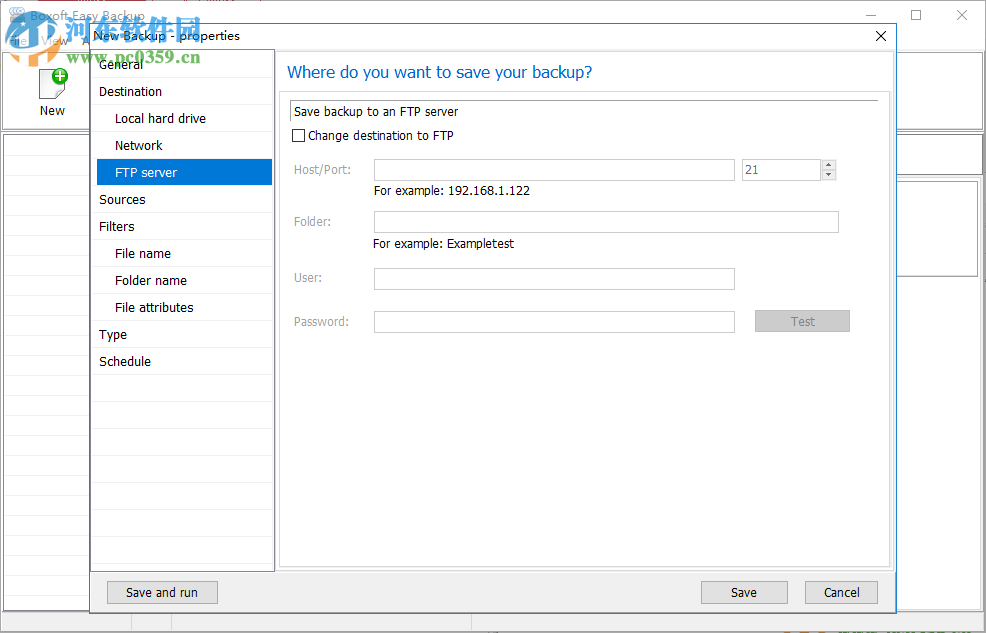Image resolution: width=986 pixels, height=633 pixels.
Task: Increase the port number with the up arrow
Action: tap(828, 164)
